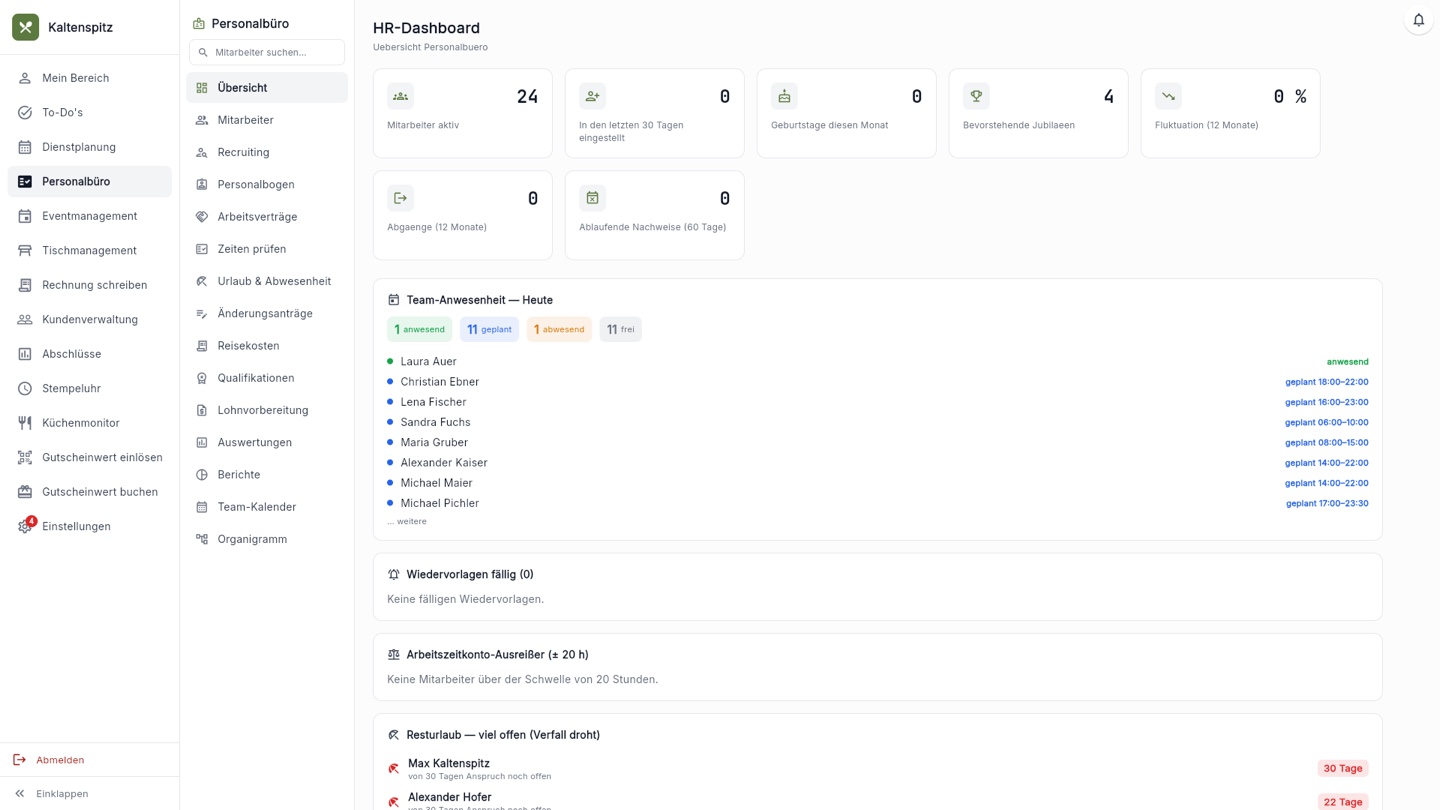This screenshot has width=1440, height=810.
Task: Click the Wiedervorlagen alarm bell icon
Action: (394, 575)
